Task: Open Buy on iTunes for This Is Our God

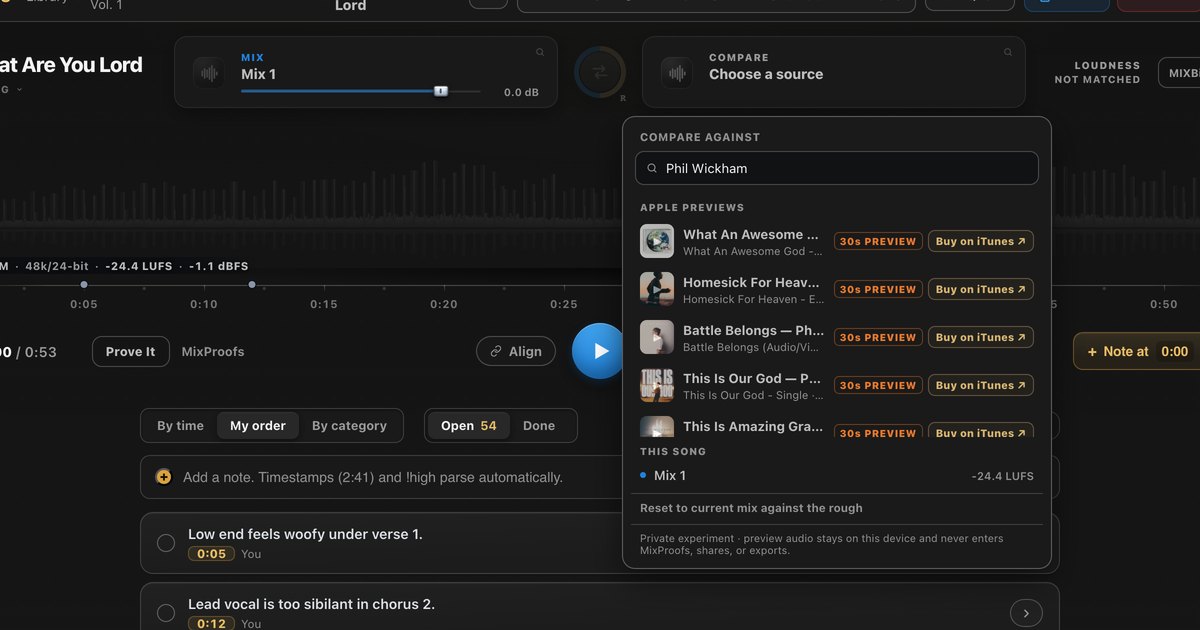Action: click(981, 385)
